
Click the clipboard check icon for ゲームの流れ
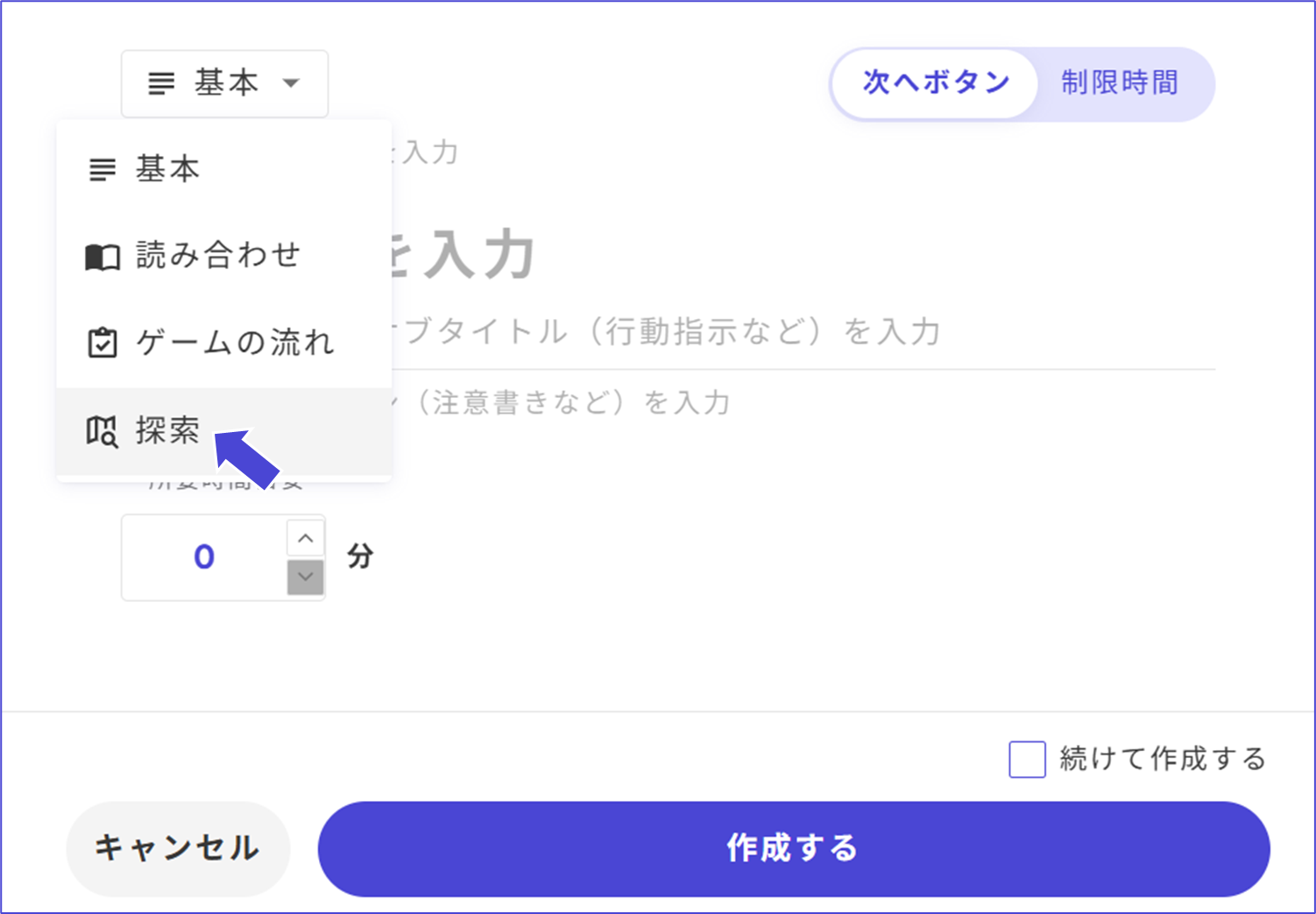[103, 343]
